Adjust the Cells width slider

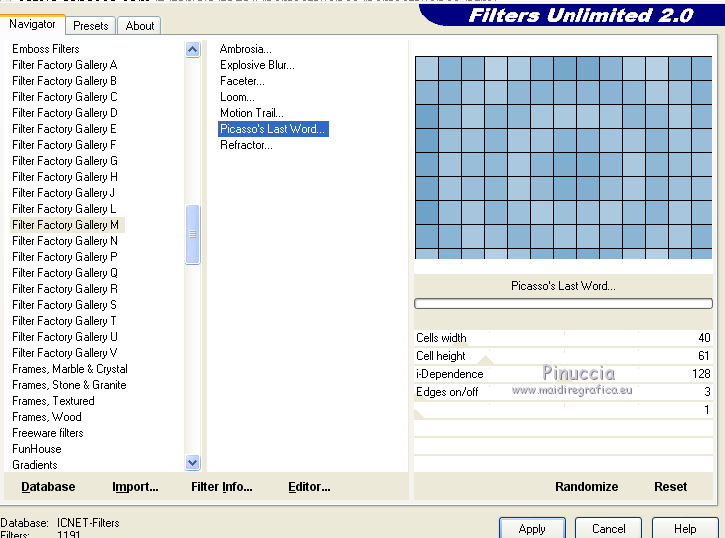pos(563,338)
